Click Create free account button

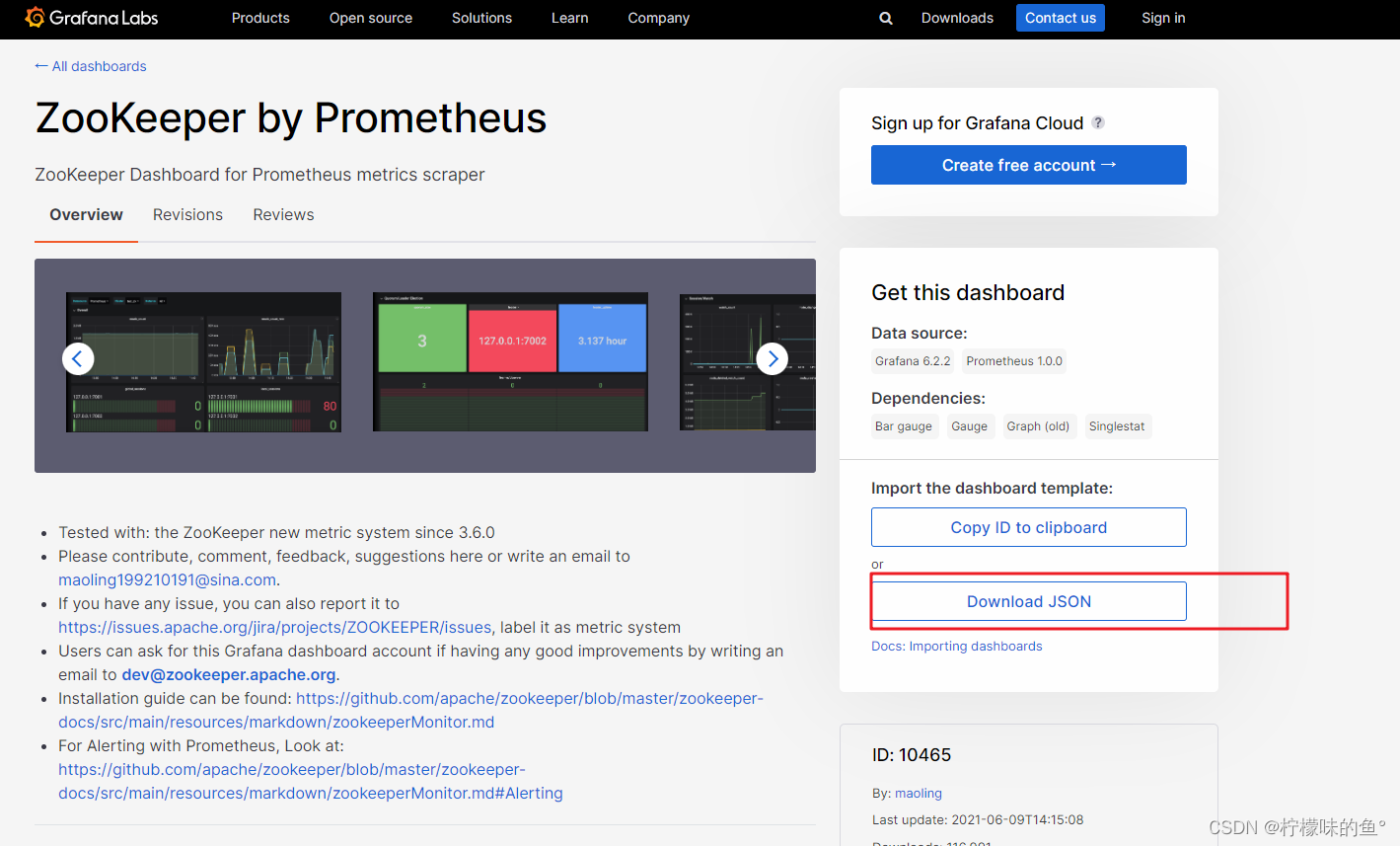(1029, 165)
